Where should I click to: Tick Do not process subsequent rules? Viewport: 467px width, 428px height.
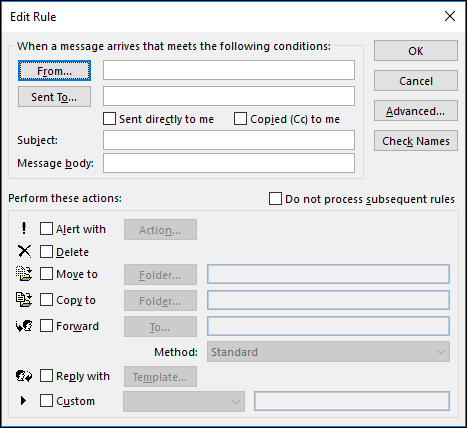(275, 199)
